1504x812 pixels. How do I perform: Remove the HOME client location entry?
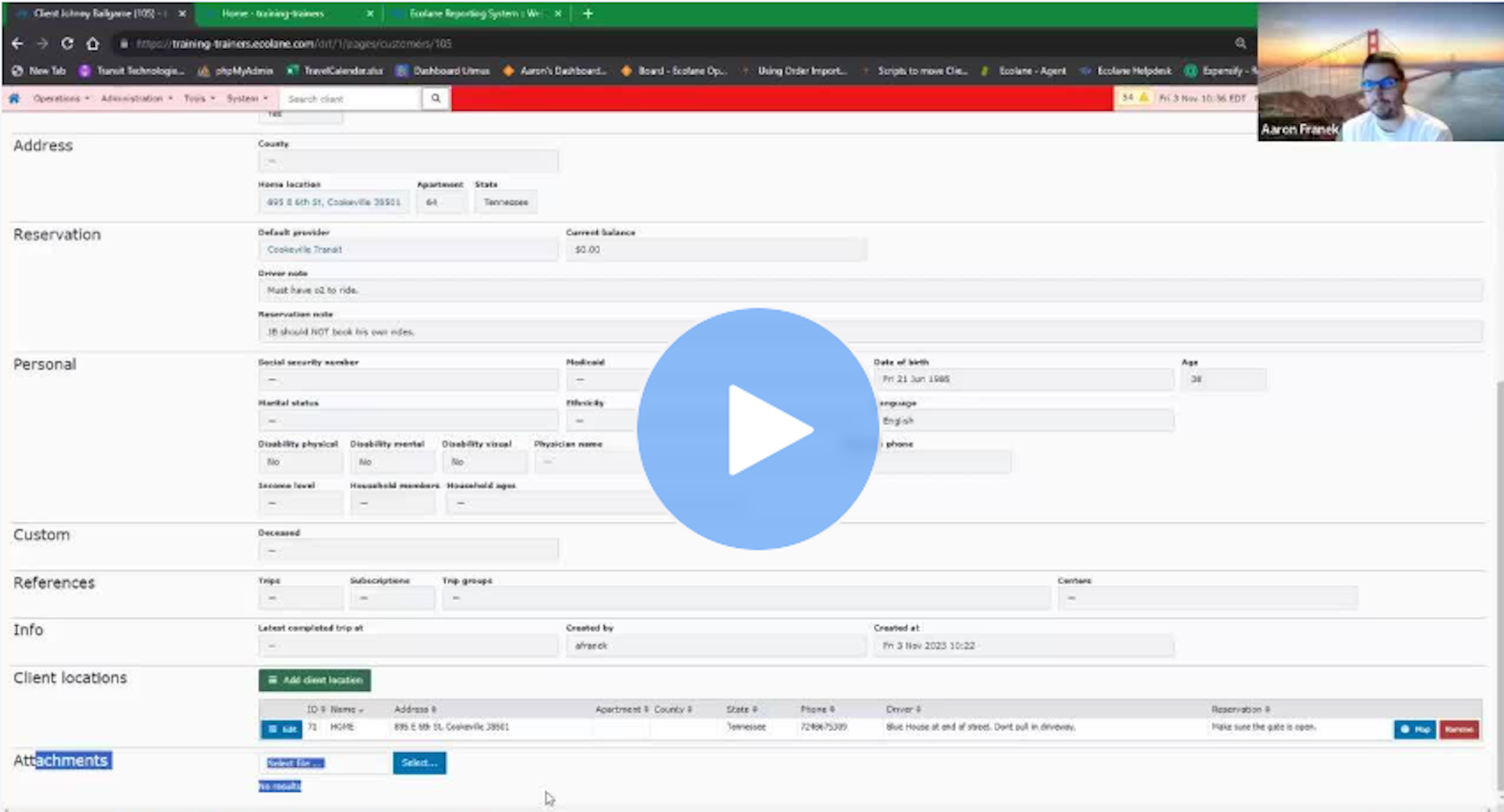pyautogui.click(x=1459, y=729)
